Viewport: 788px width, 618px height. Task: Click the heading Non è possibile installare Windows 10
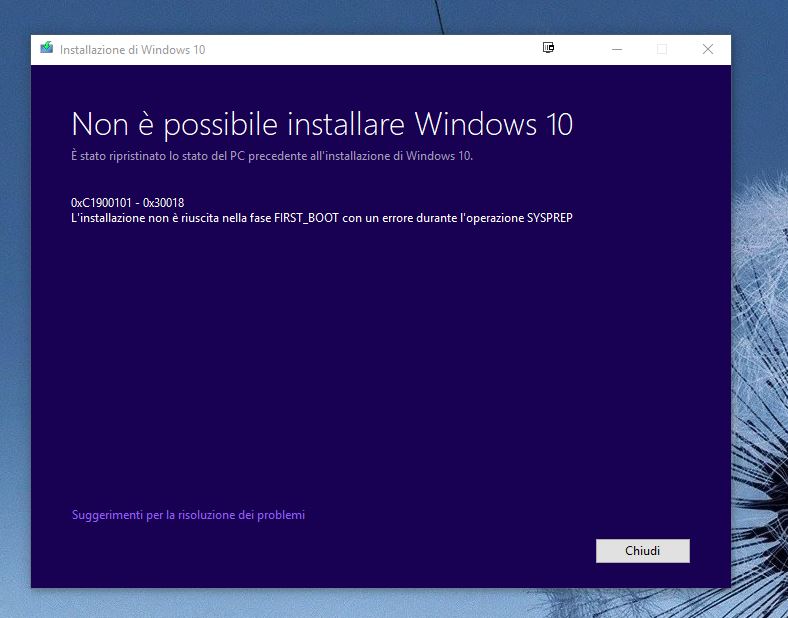coord(322,124)
